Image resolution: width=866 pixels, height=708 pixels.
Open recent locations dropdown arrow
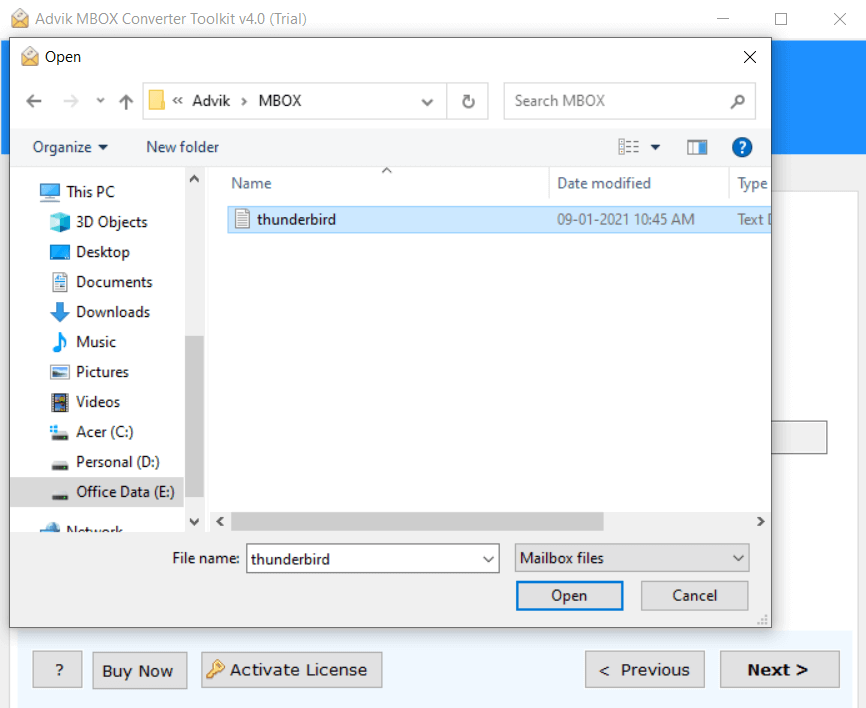100,101
